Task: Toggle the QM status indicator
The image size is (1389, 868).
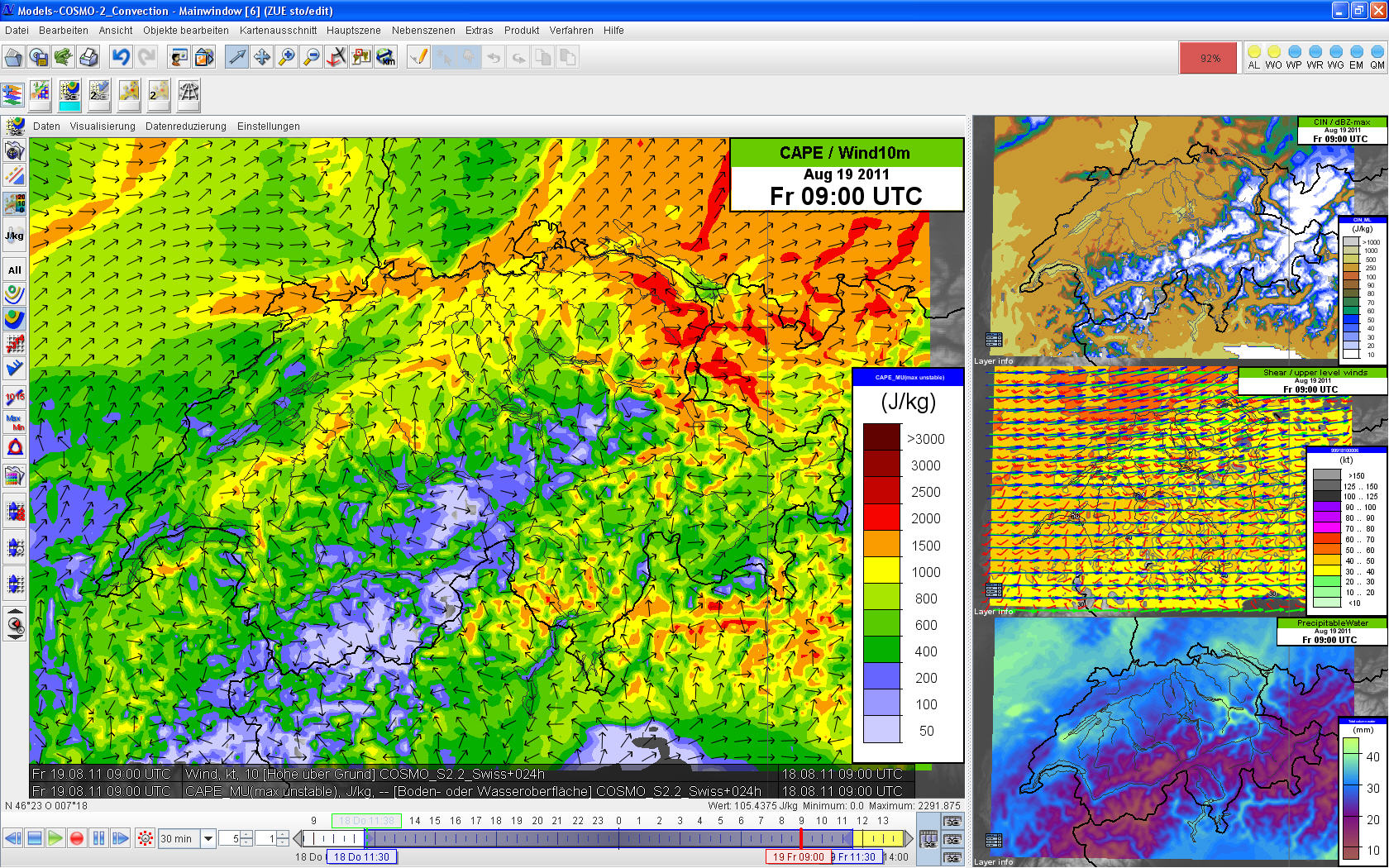Action: coord(1377,58)
